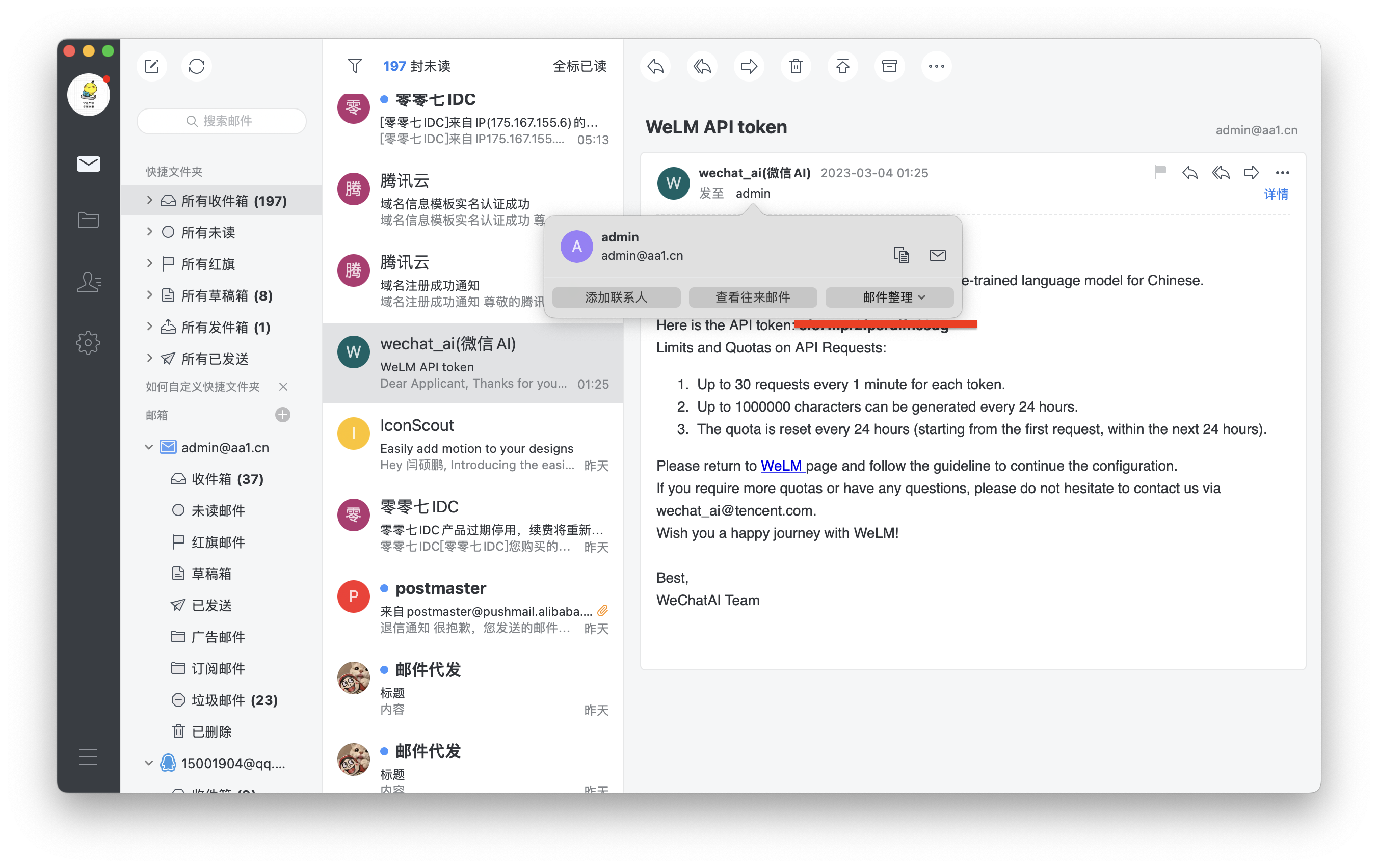This screenshot has height=868, width=1378.
Task: Expand the 所有已发送 folder
Action: pos(150,358)
